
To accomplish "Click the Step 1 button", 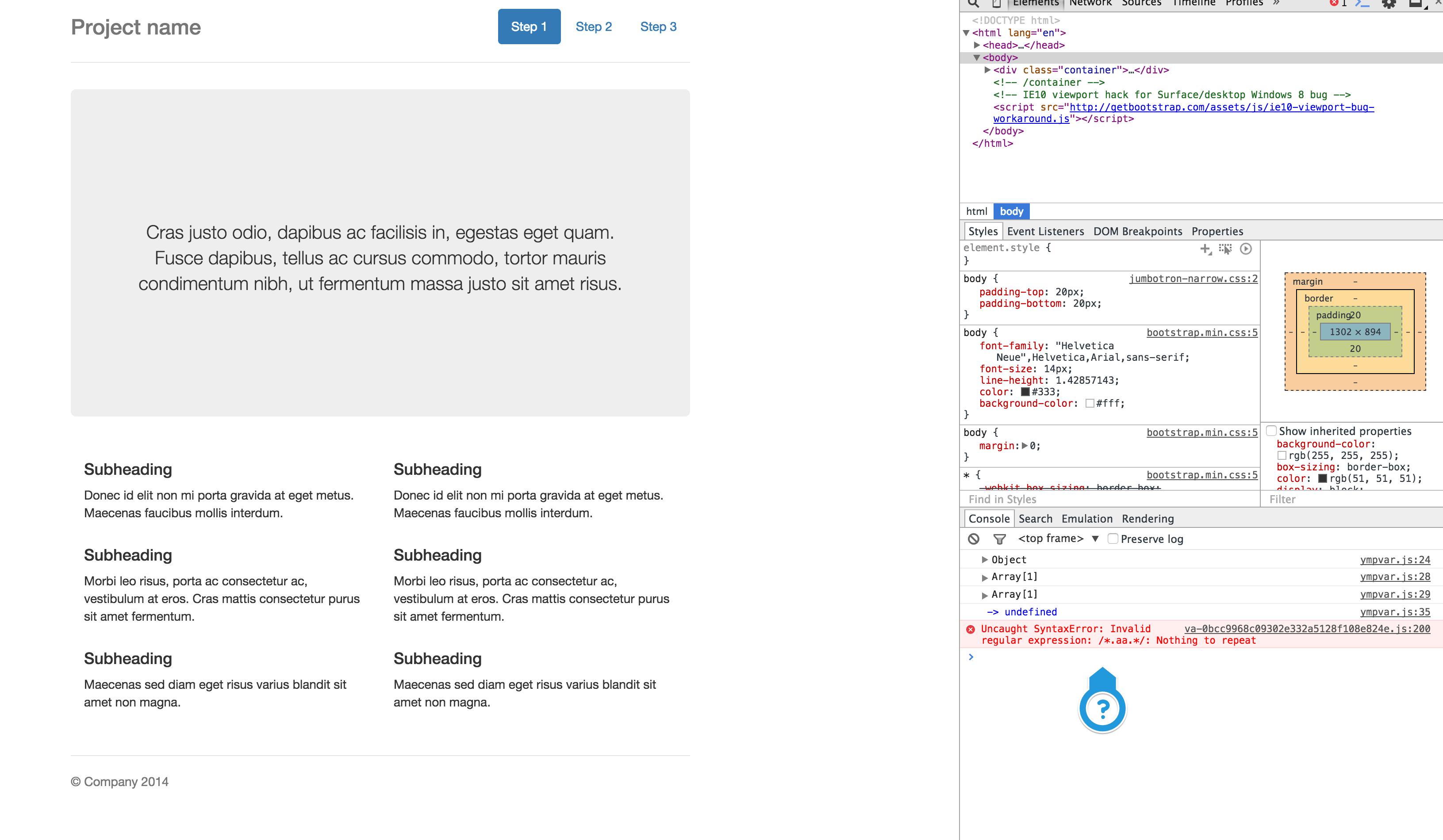I will pyautogui.click(x=529, y=27).
